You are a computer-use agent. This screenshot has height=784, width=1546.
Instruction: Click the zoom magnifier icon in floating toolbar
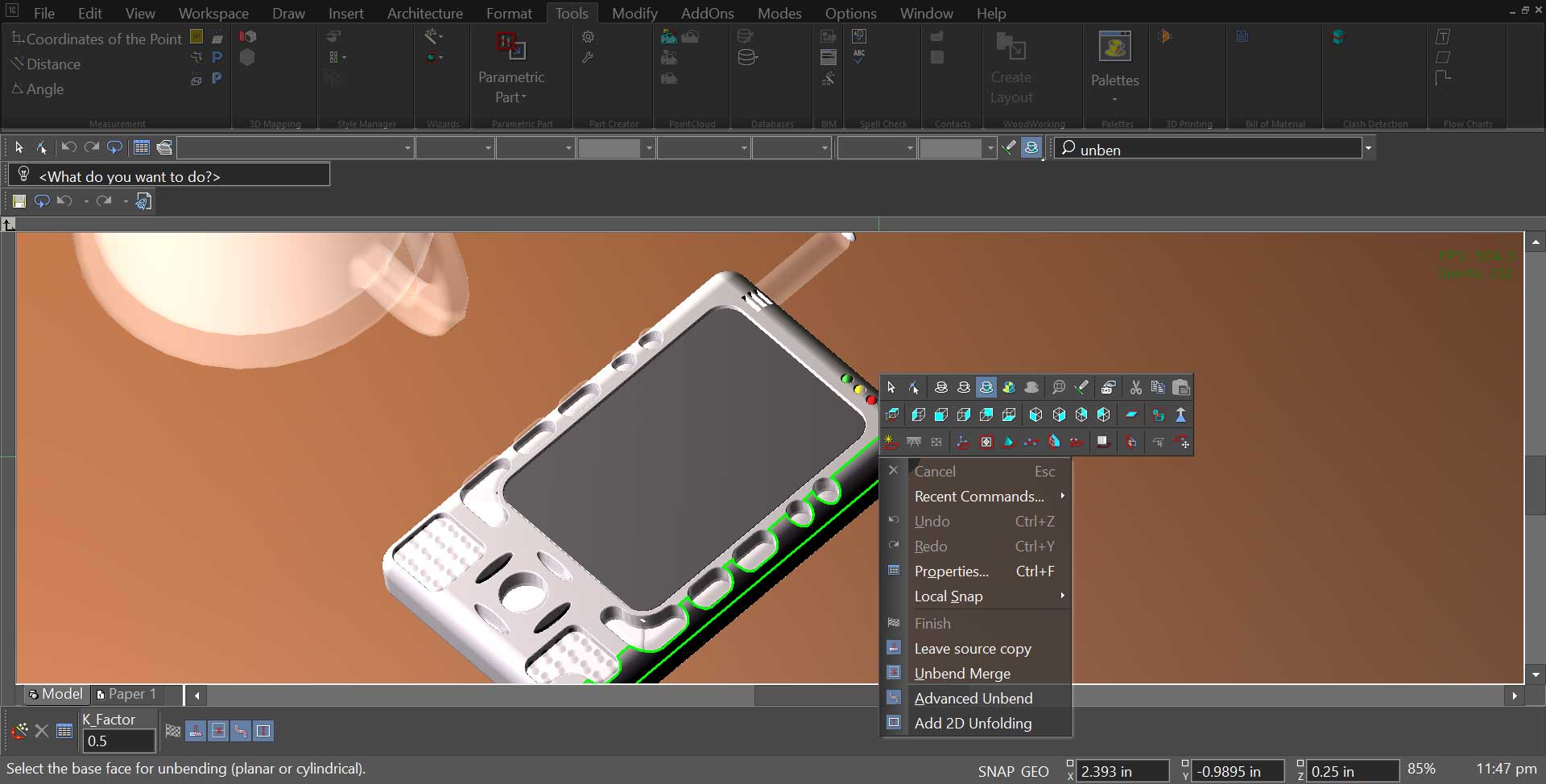click(1058, 388)
